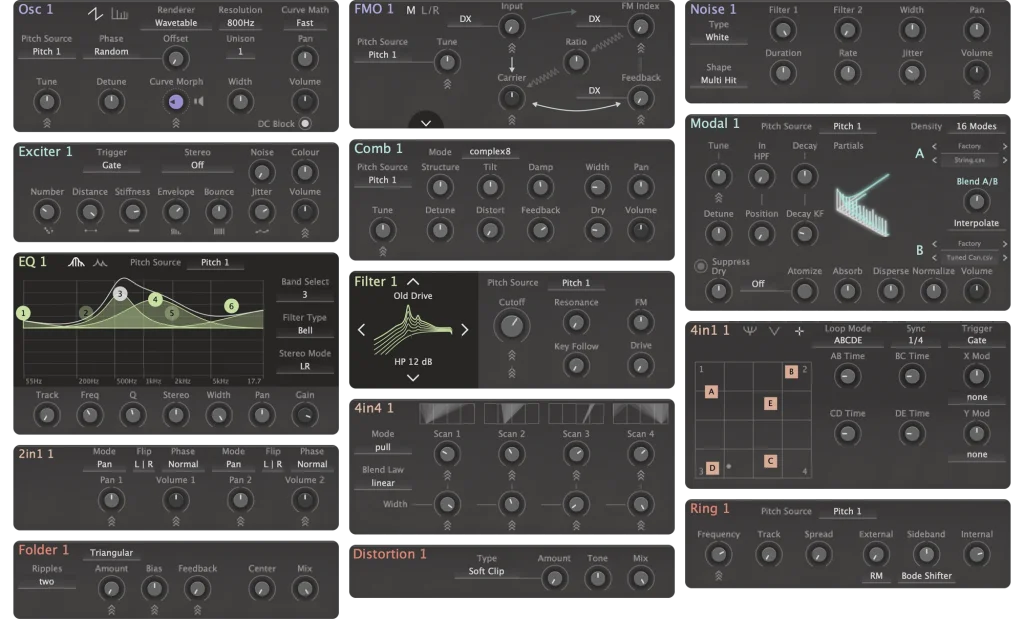Select EQ band node 6 on the graph

[231, 306]
